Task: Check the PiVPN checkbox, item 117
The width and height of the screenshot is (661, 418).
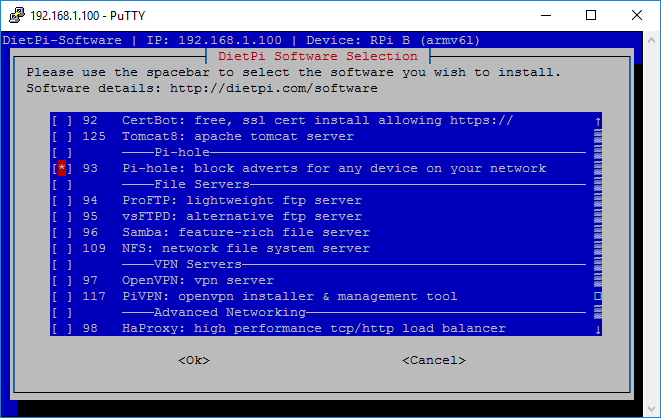Action: point(62,297)
